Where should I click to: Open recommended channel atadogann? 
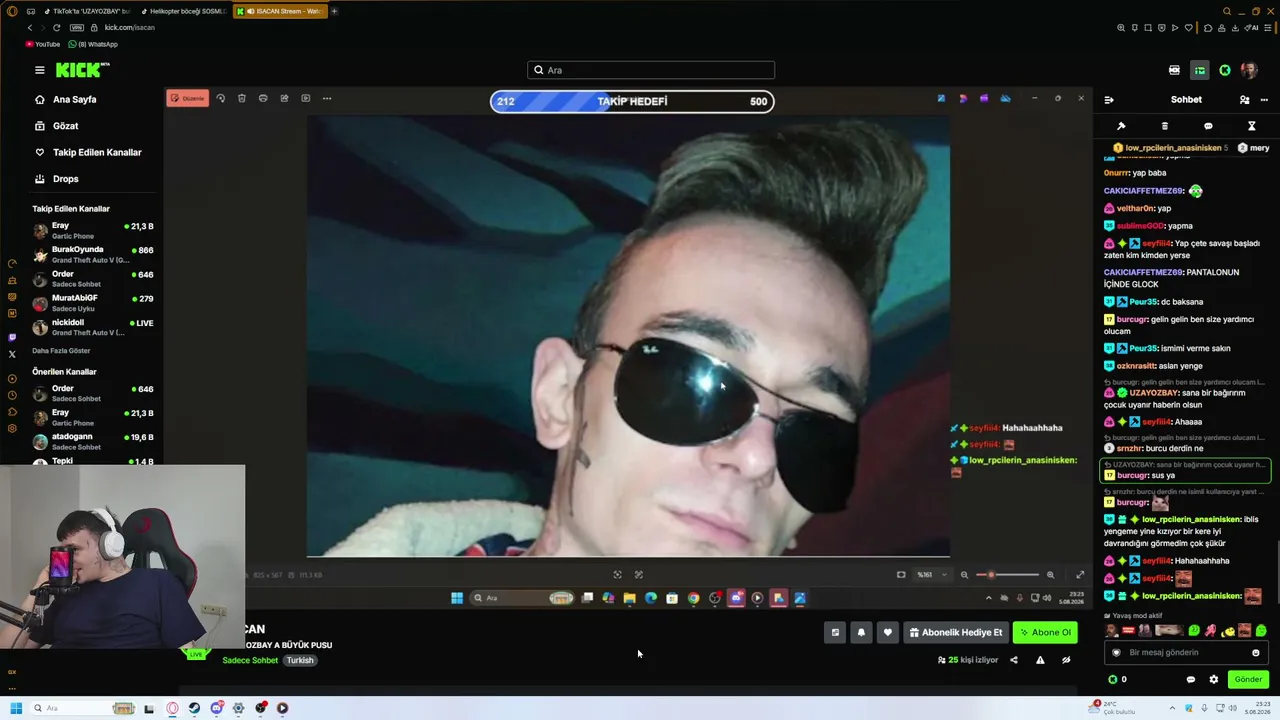click(x=93, y=441)
